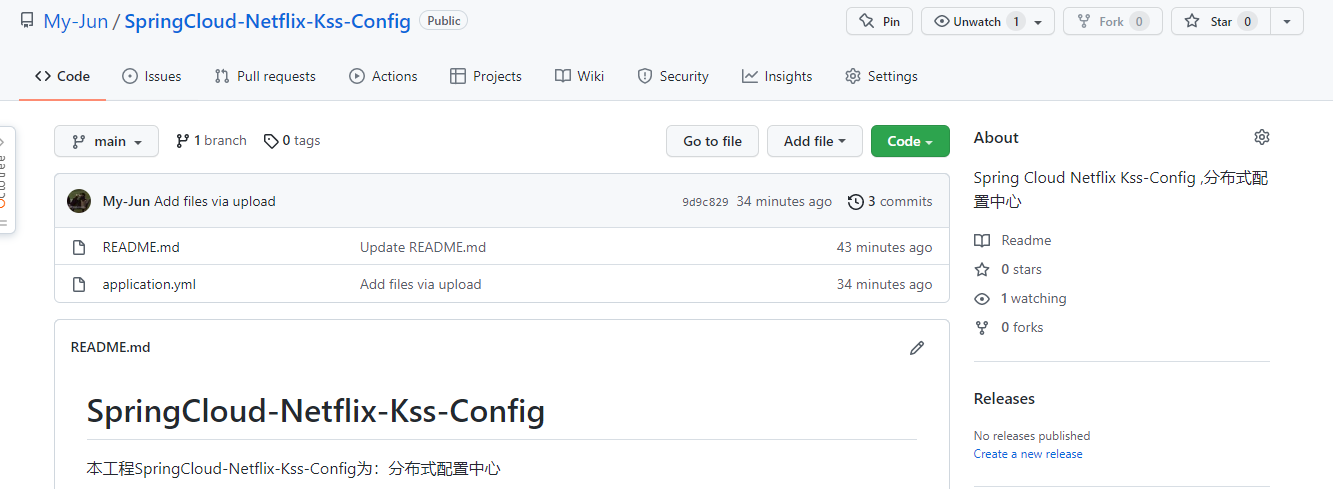Expand the Add file dropdown
The height and width of the screenshot is (489, 1333).
[x=815, y=141]
